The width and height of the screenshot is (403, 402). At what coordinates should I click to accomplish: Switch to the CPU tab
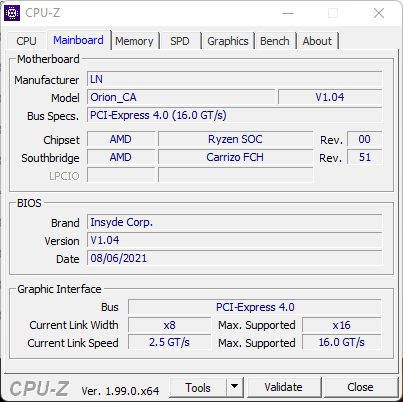(26, 41)
